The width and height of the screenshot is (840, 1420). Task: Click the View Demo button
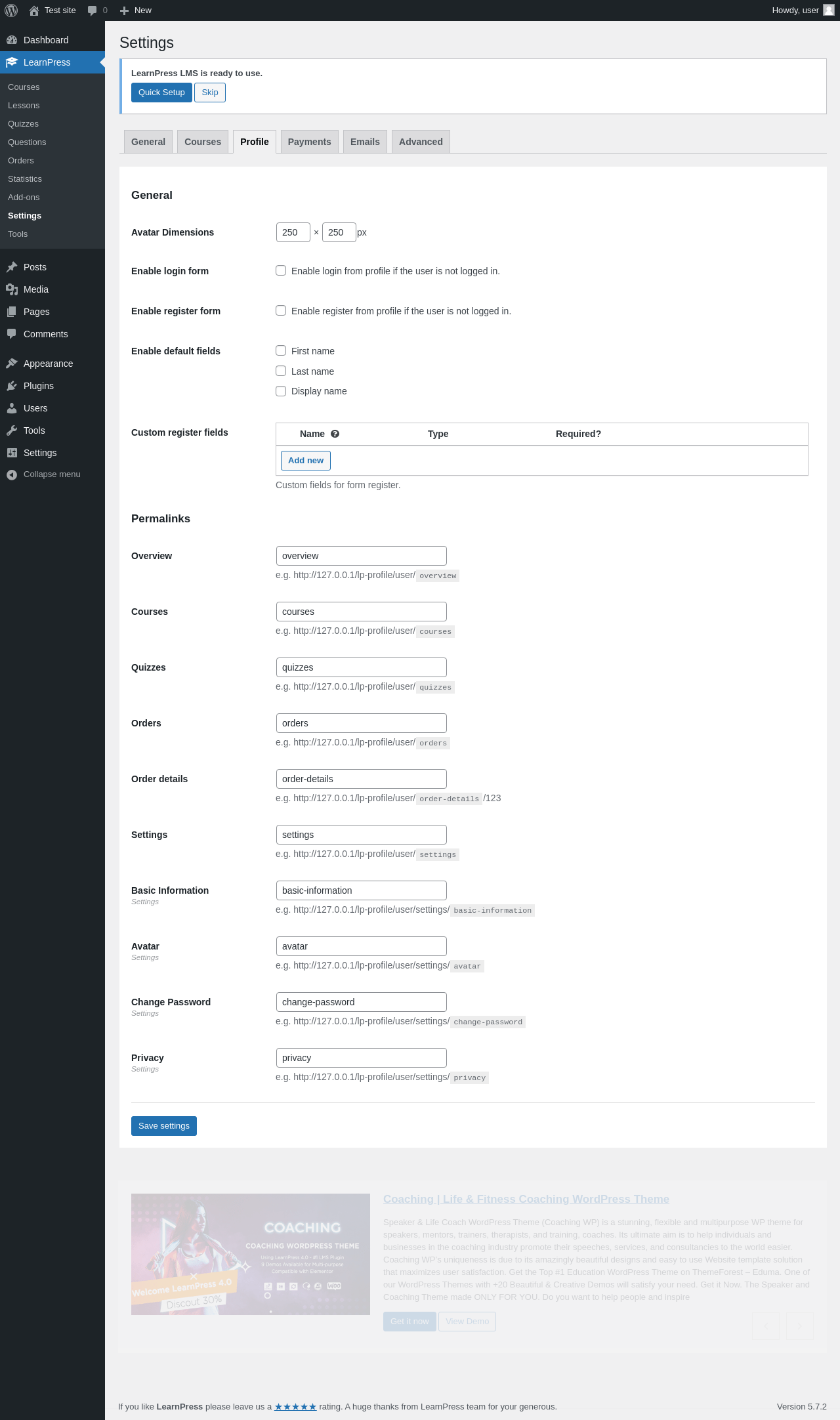(467, 1322)
